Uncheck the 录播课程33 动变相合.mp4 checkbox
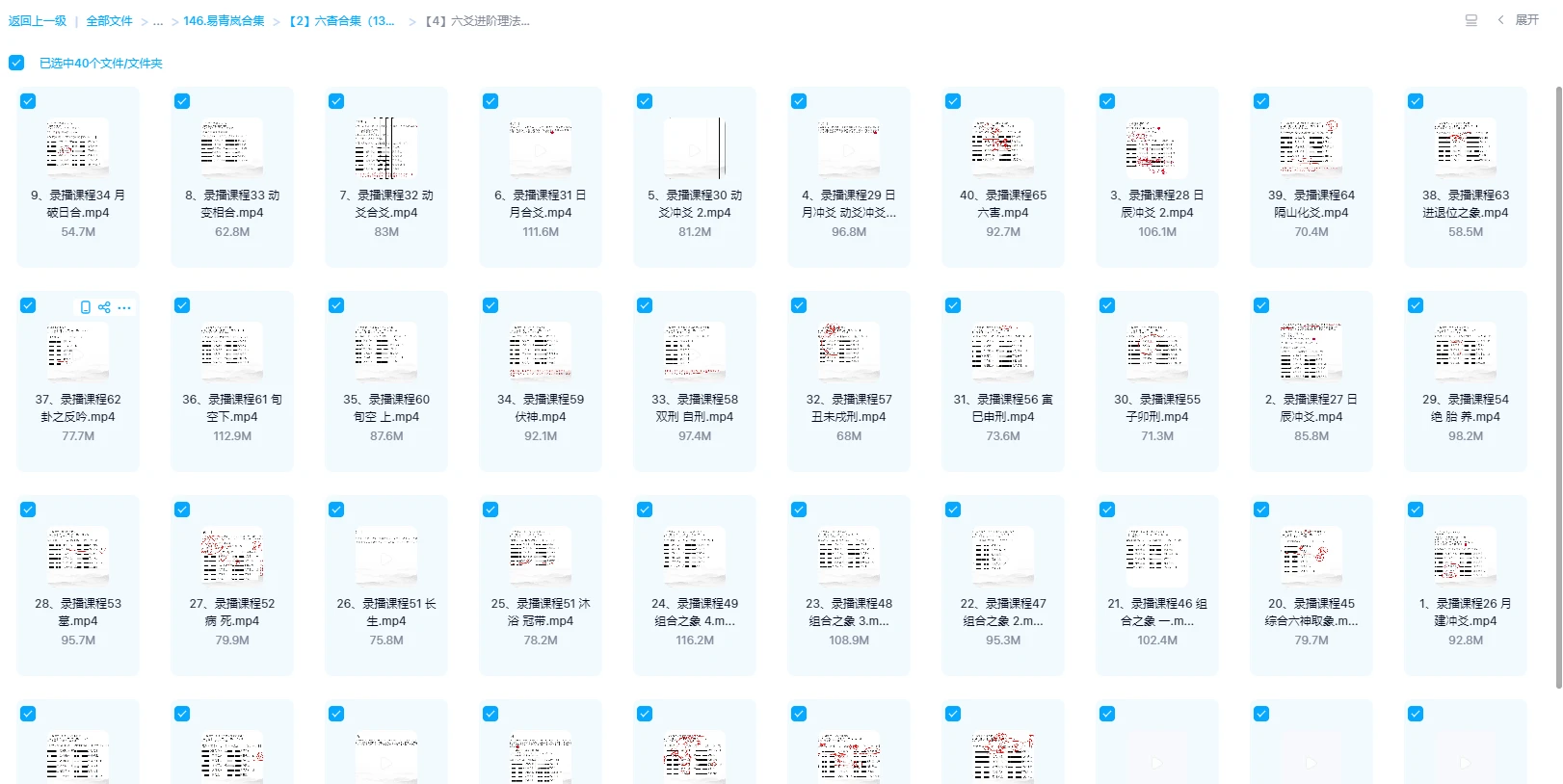Image resolution: width=1563 pixels, height=784 pixels. (182, 101)
